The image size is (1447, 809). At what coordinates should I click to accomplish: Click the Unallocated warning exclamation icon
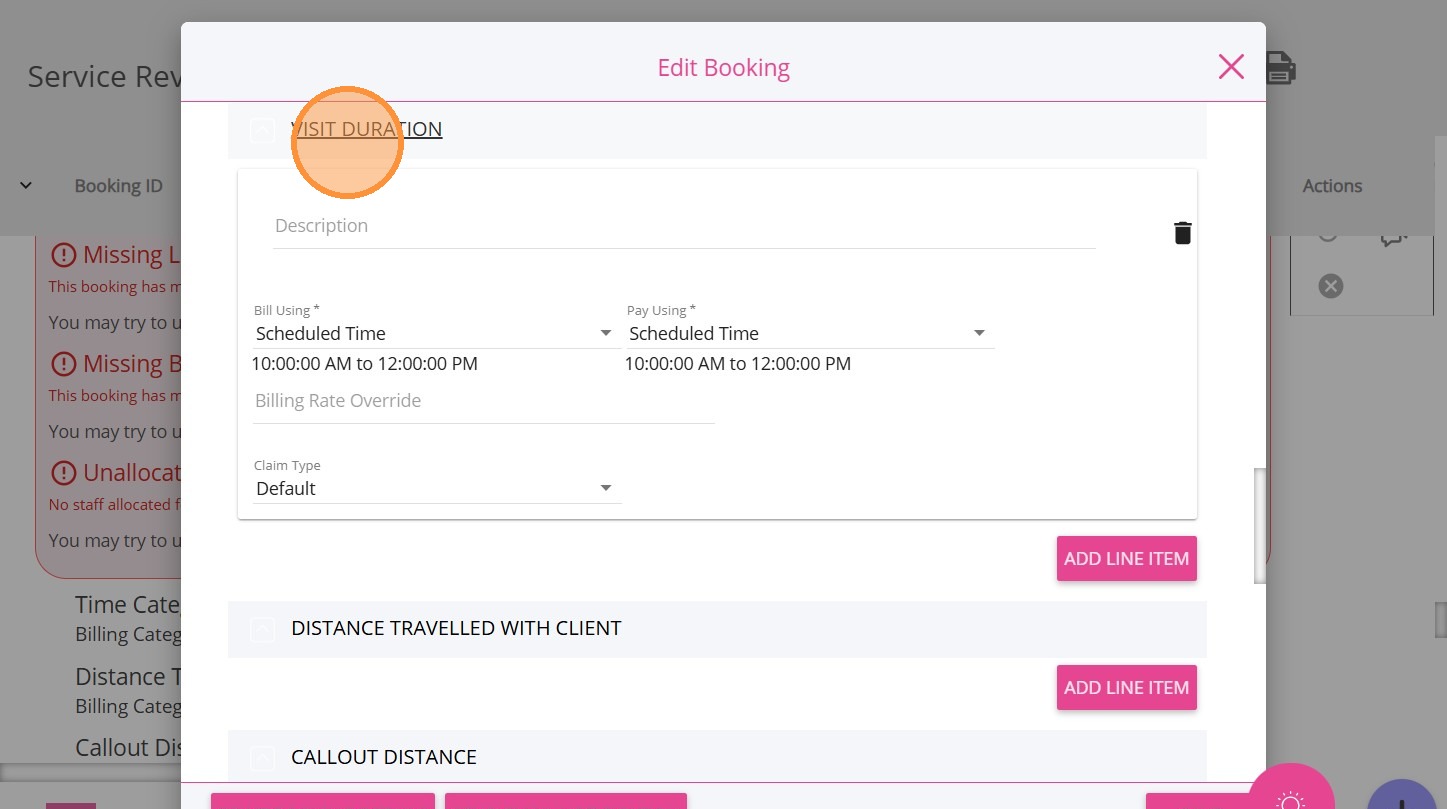pos(63,473)
